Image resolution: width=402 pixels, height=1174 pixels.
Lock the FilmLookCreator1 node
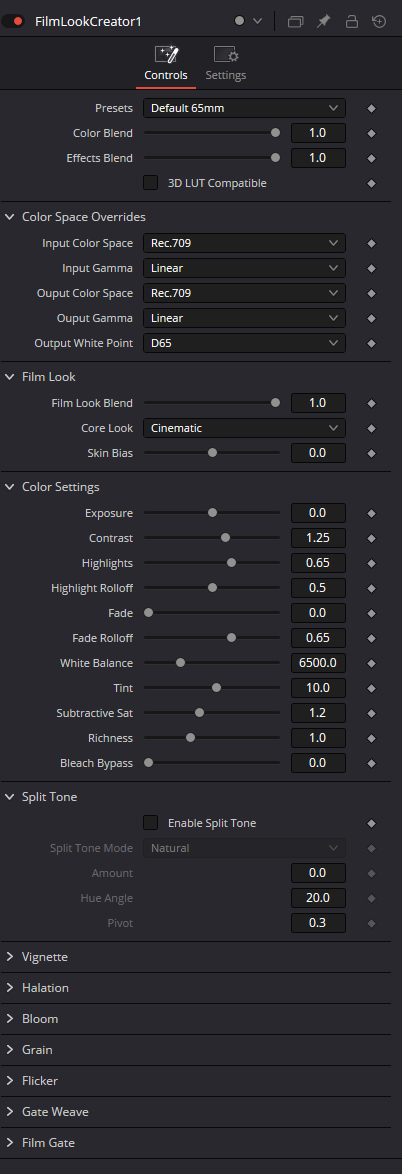pos(351,21)
